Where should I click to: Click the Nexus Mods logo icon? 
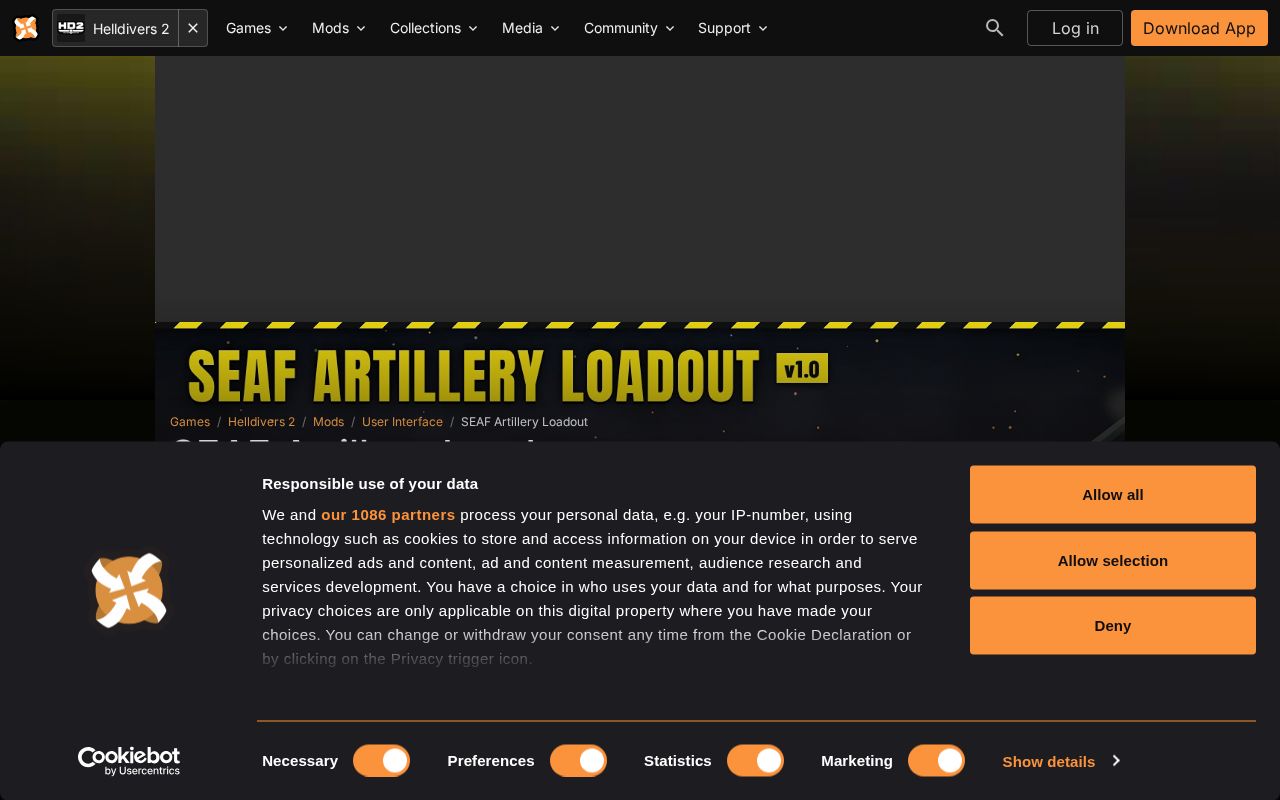[x=26, y=28]
